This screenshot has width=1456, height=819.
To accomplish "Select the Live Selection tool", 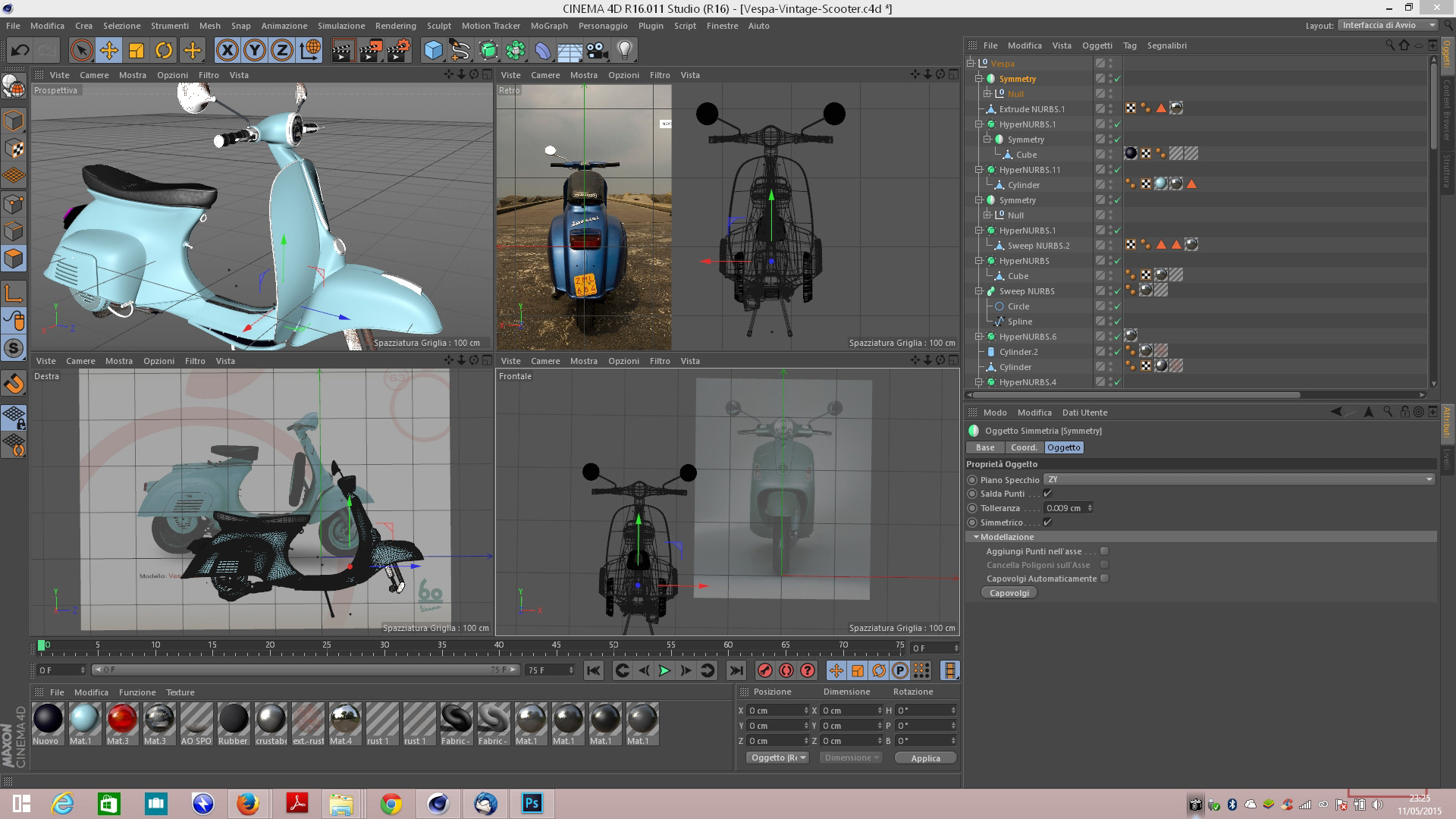I will pos(81,51).
